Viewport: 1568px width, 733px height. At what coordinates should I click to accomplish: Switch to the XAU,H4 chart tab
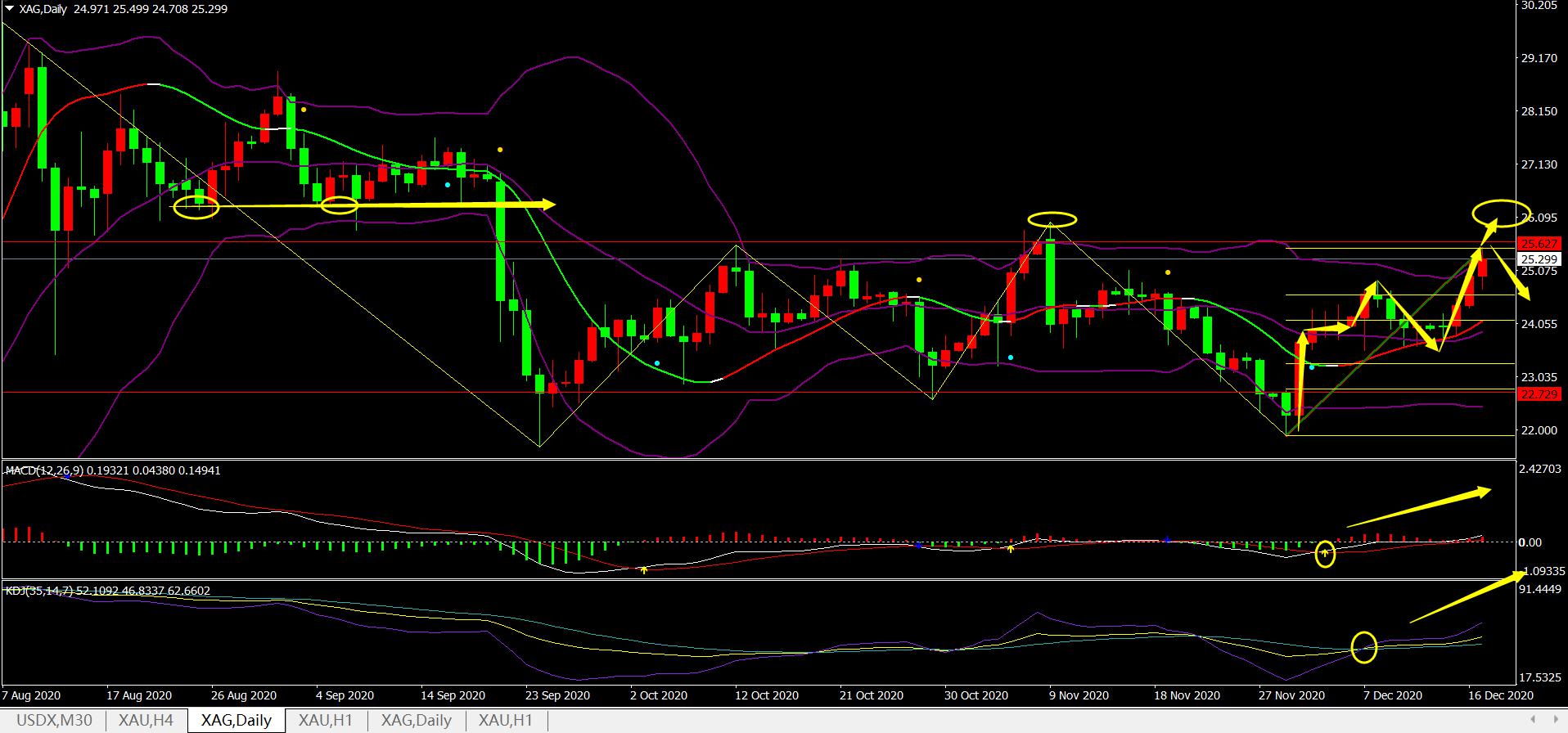click(146, 721)
